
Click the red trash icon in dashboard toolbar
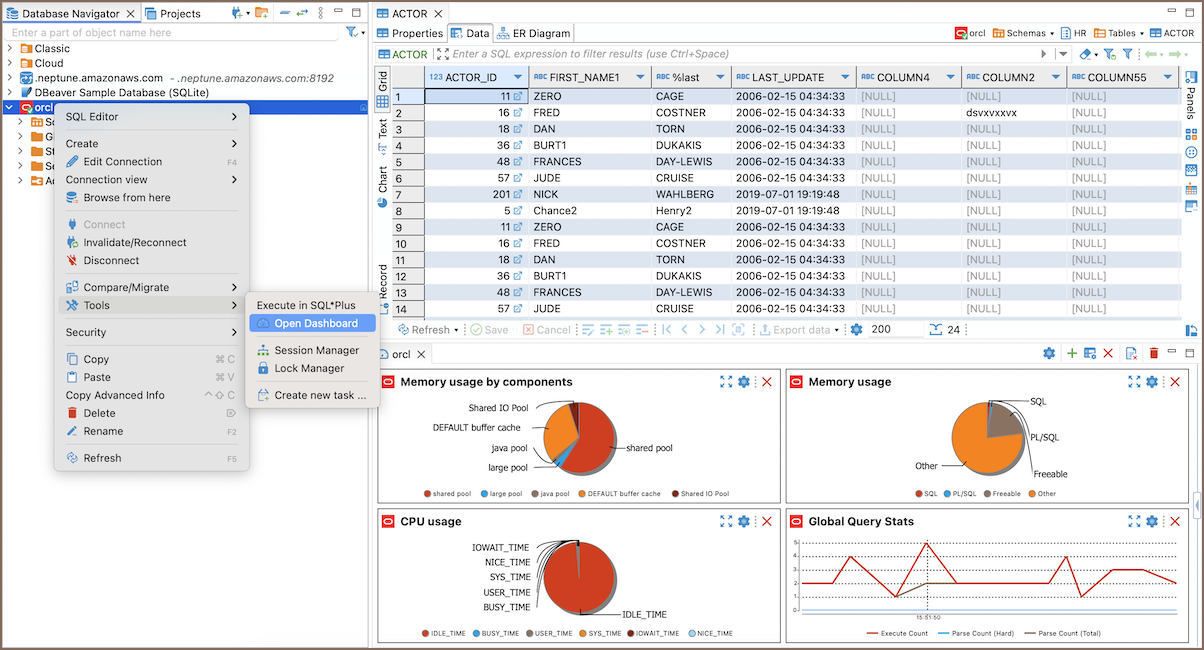pyautogui.click(x=1153, y=354)
